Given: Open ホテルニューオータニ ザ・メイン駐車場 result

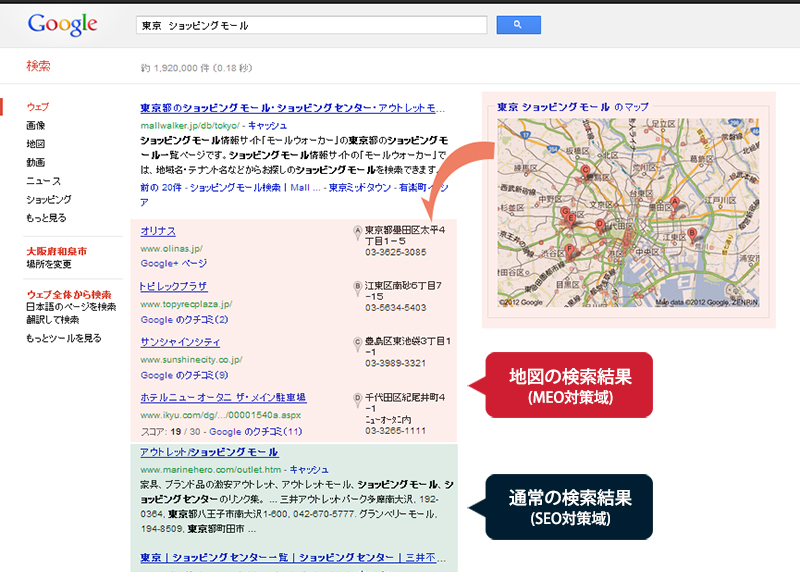Looking at the screenshot, I should pos(223,397).
